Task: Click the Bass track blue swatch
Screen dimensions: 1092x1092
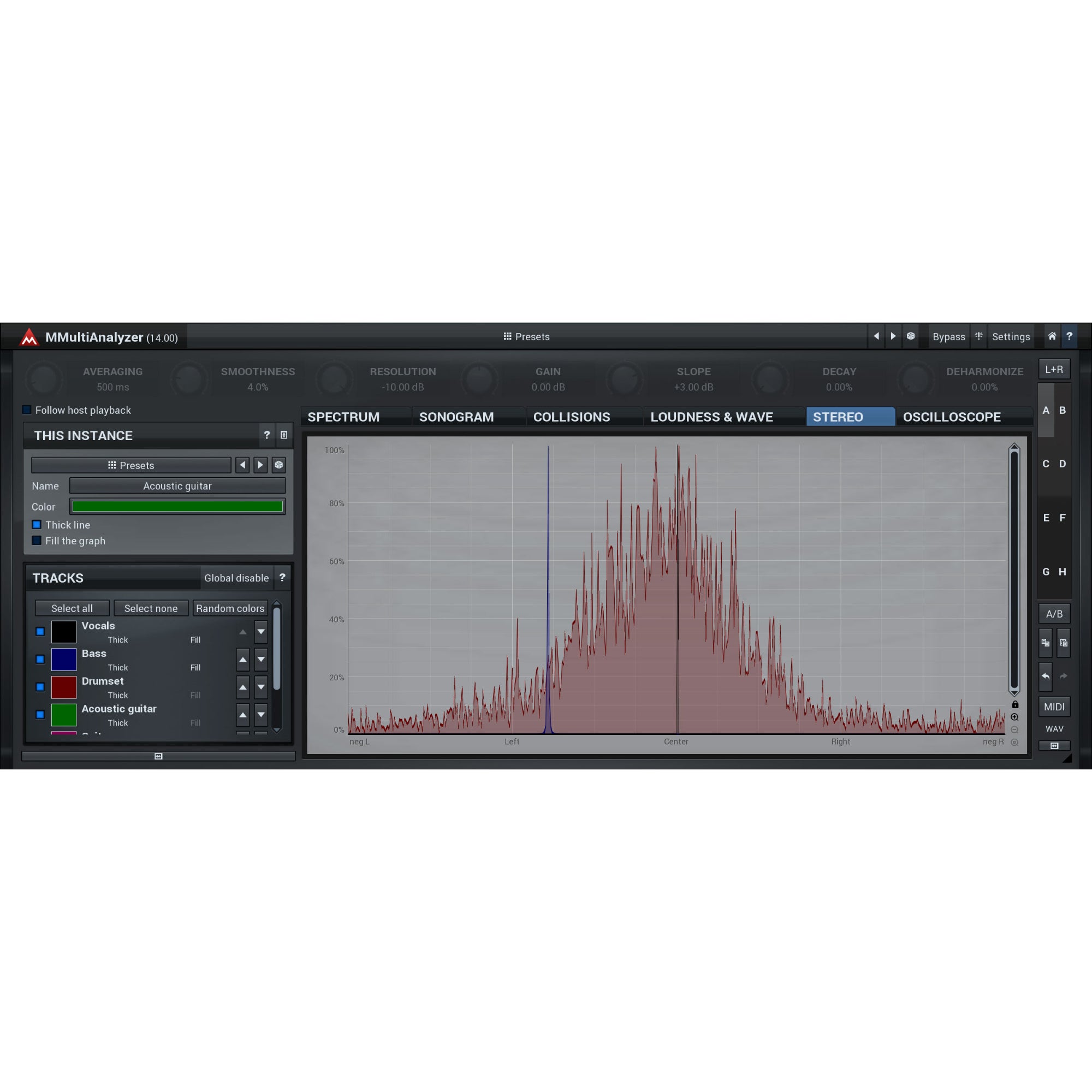Action: pyautogui.click(x=64, y=659)
